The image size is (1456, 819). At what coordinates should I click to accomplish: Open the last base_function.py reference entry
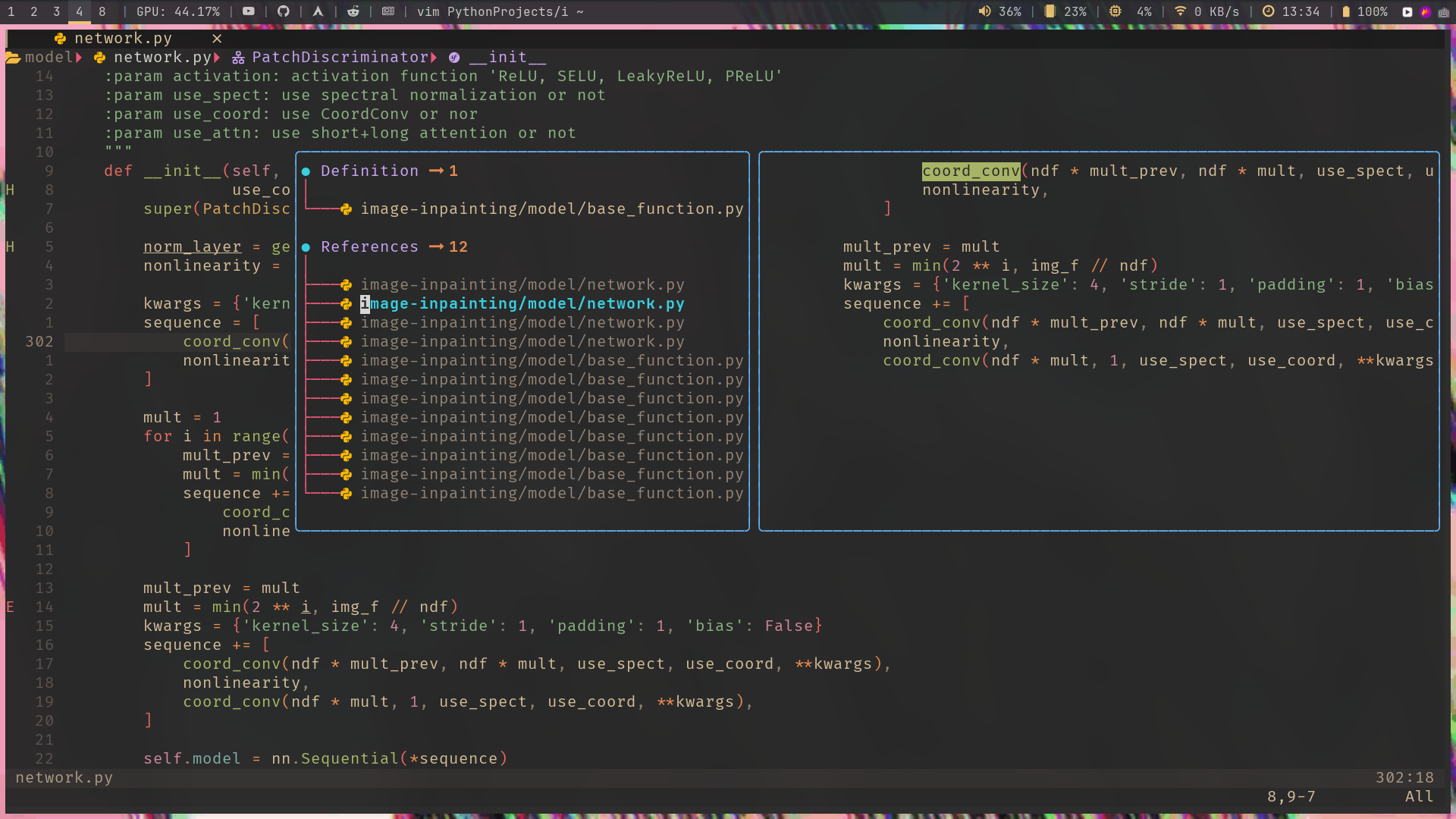[551, 494]
